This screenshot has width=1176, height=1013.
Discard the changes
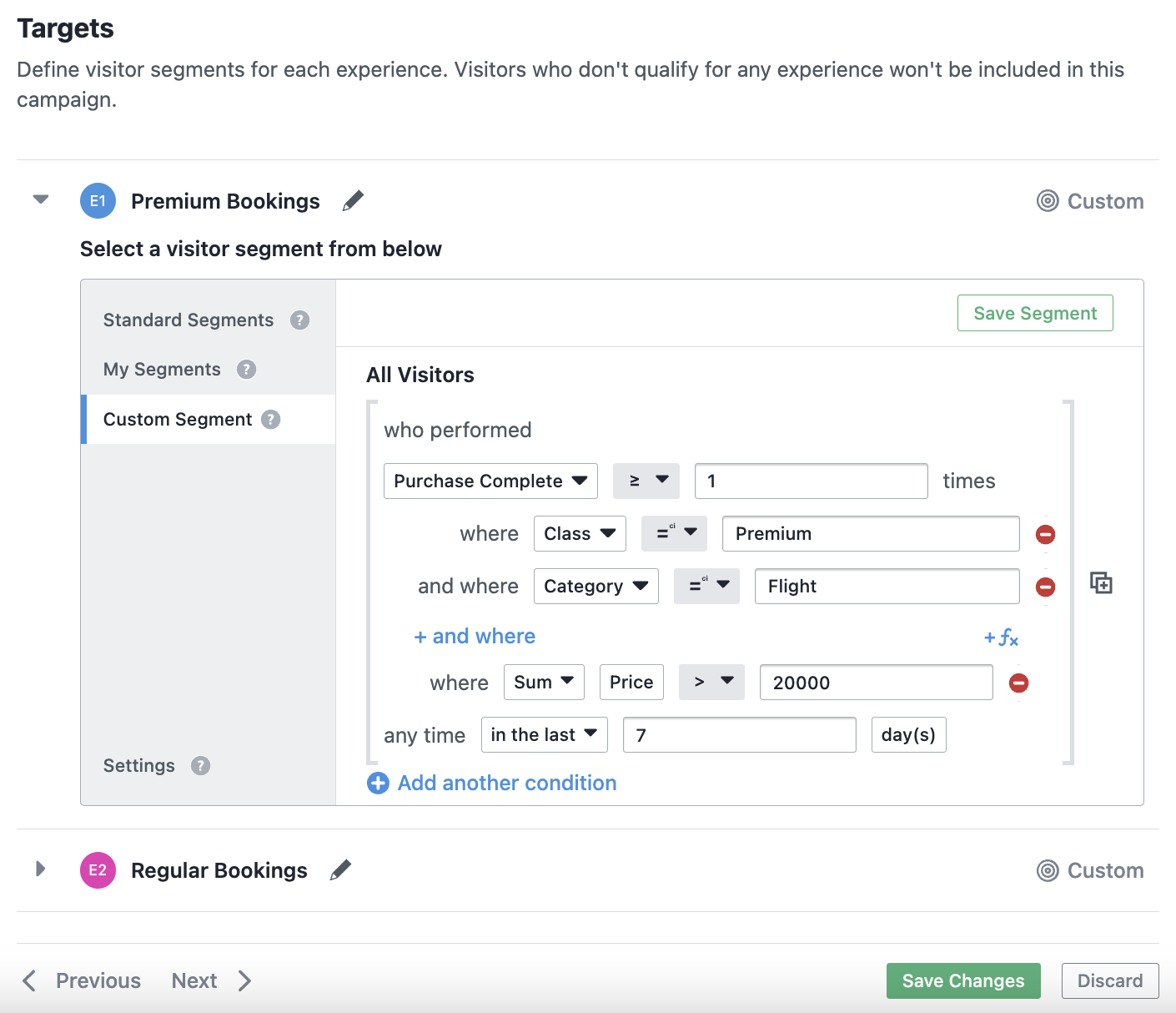coord(1110,980)
